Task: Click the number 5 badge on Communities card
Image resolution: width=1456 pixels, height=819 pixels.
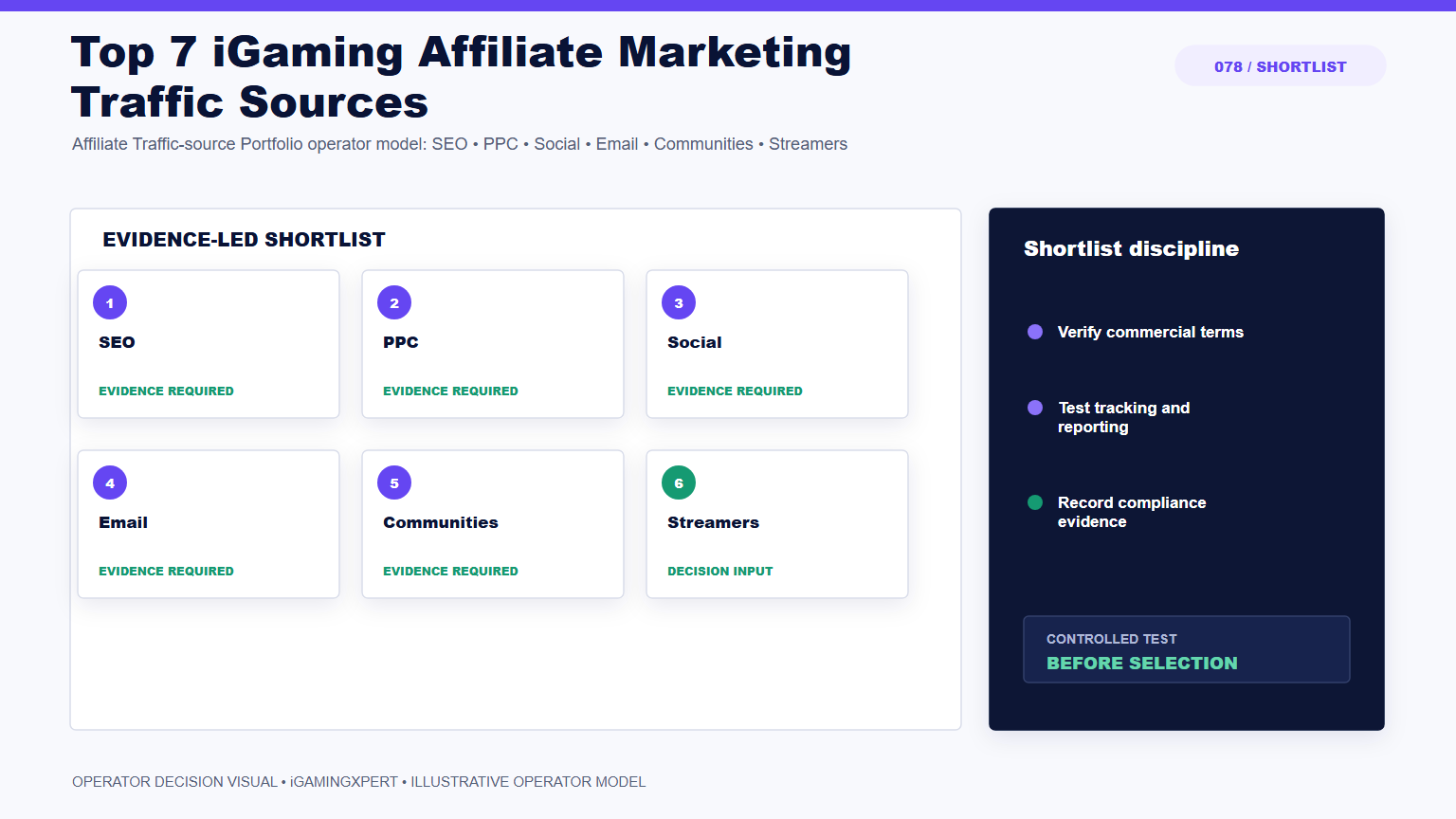Action: click(x=394, y=483)
